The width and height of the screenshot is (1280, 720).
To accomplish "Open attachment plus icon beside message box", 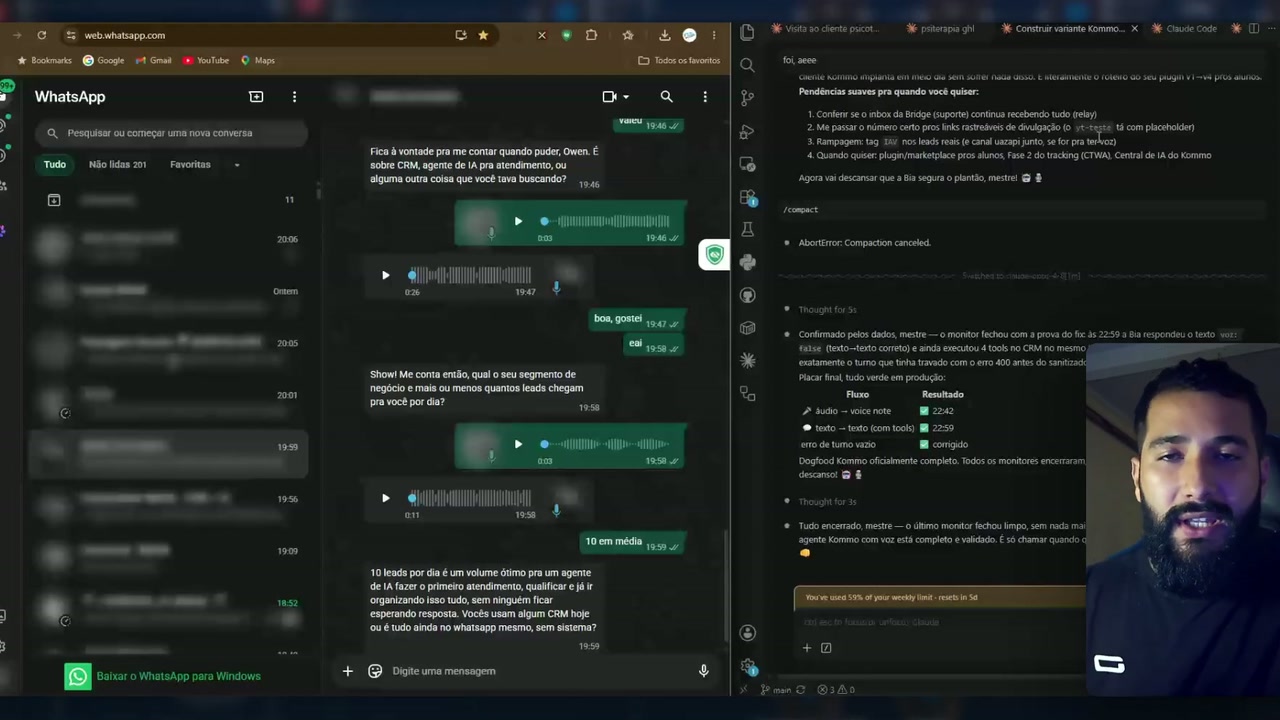I will (x=347, y=671).
